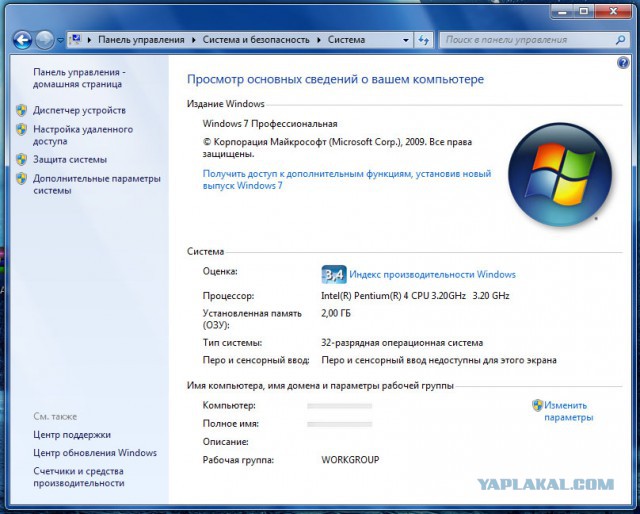Click the computer icon in address bar
This screenshot has height=514, width=640.
click(x=76, y=40)
